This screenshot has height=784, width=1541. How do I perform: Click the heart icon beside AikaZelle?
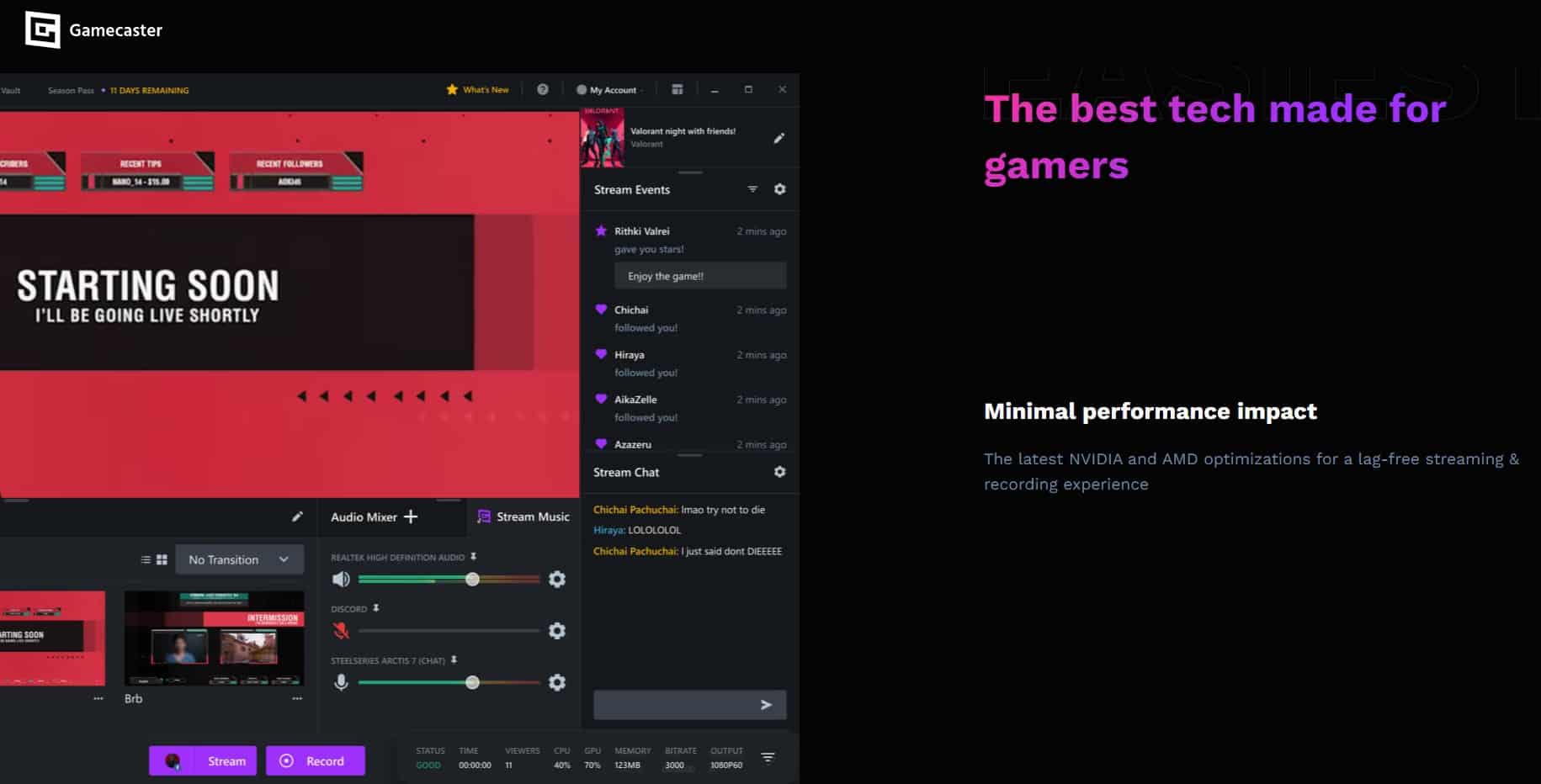click(x=601, y=399)
